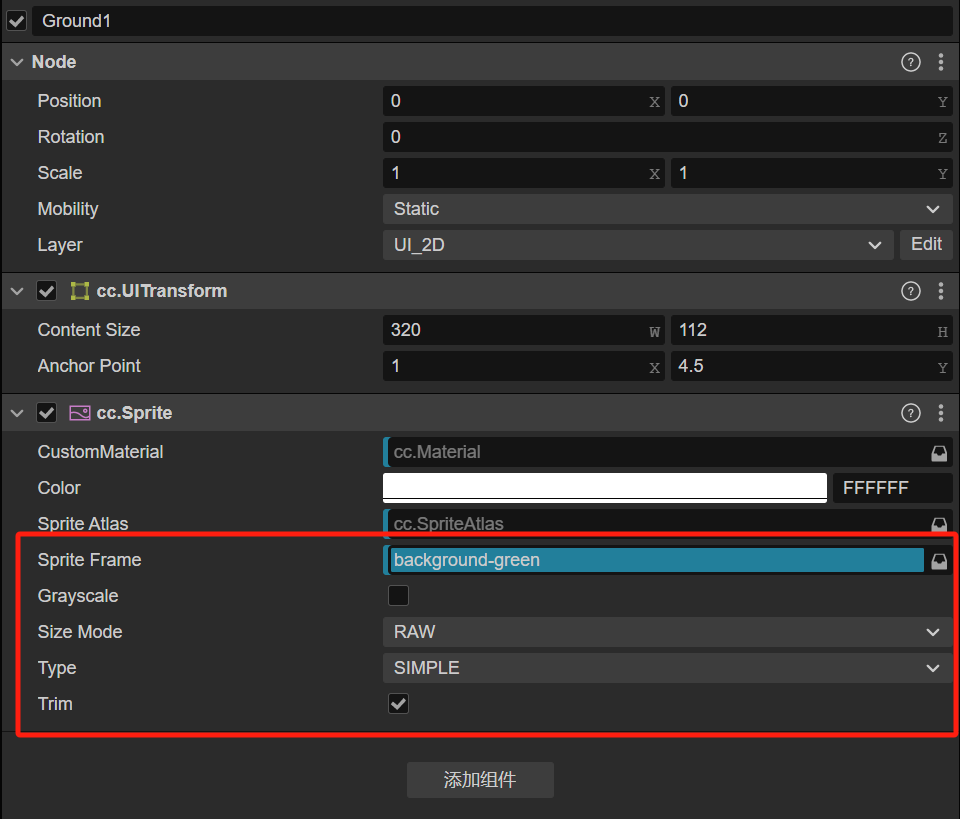Collapse the cc.UITransform section
This screenshot has width=960, height=819.
click(x=17, y=291)
